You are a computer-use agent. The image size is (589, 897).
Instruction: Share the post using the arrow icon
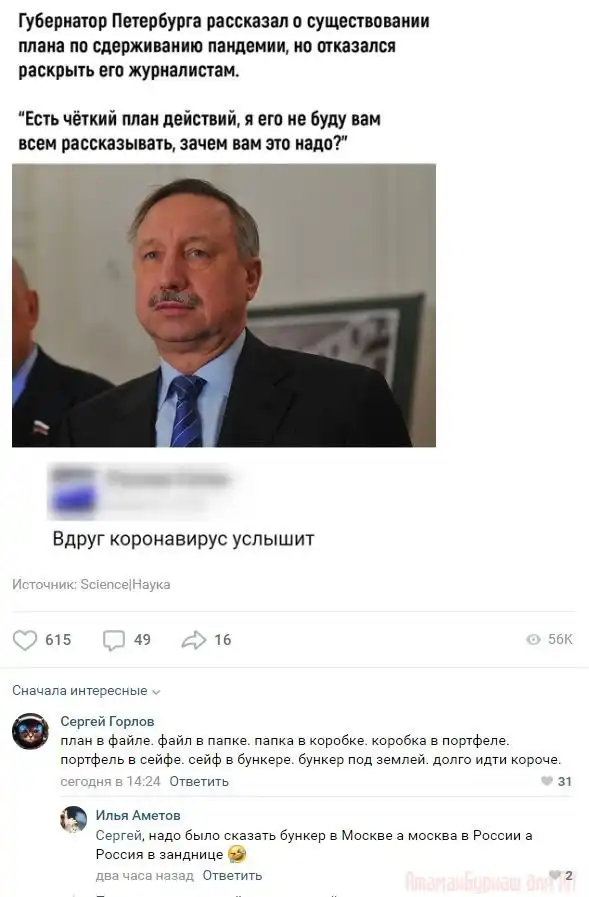point(193,640)
